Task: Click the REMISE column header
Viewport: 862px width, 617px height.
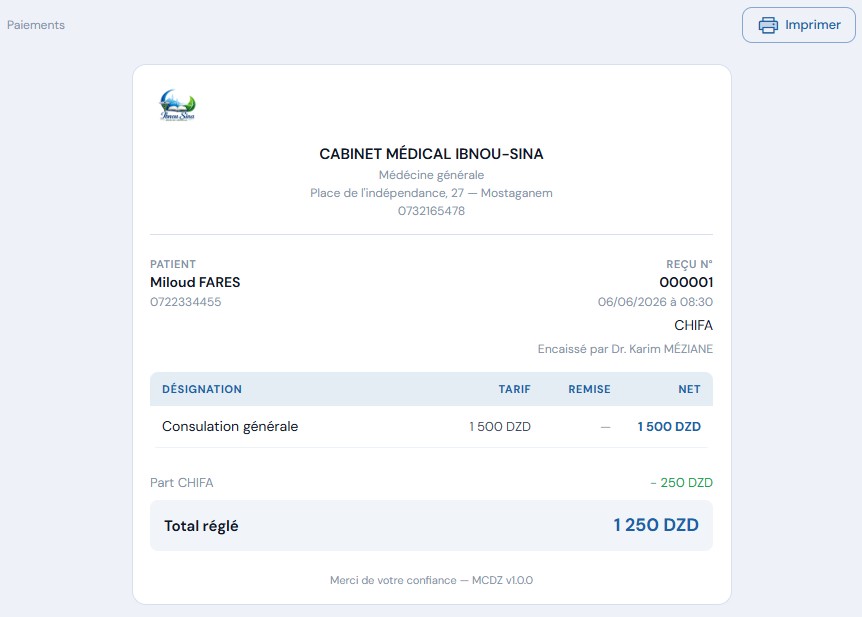Action: (x=589, y=389)
